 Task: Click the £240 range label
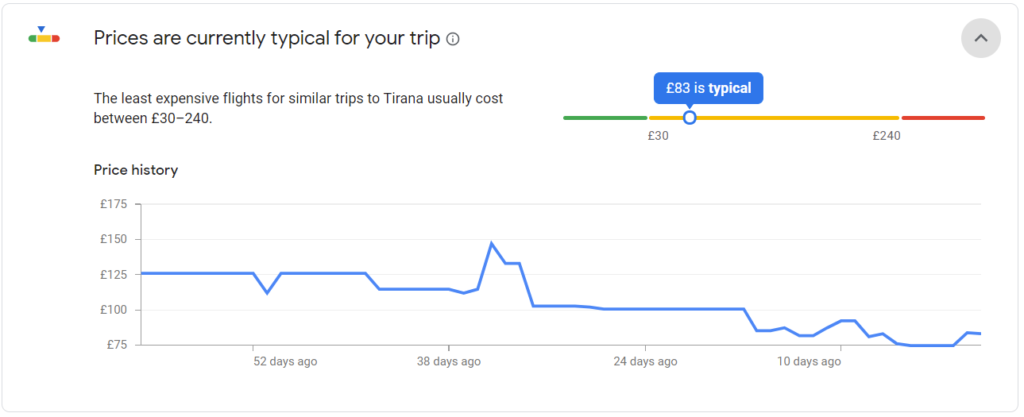pos(886,136)
